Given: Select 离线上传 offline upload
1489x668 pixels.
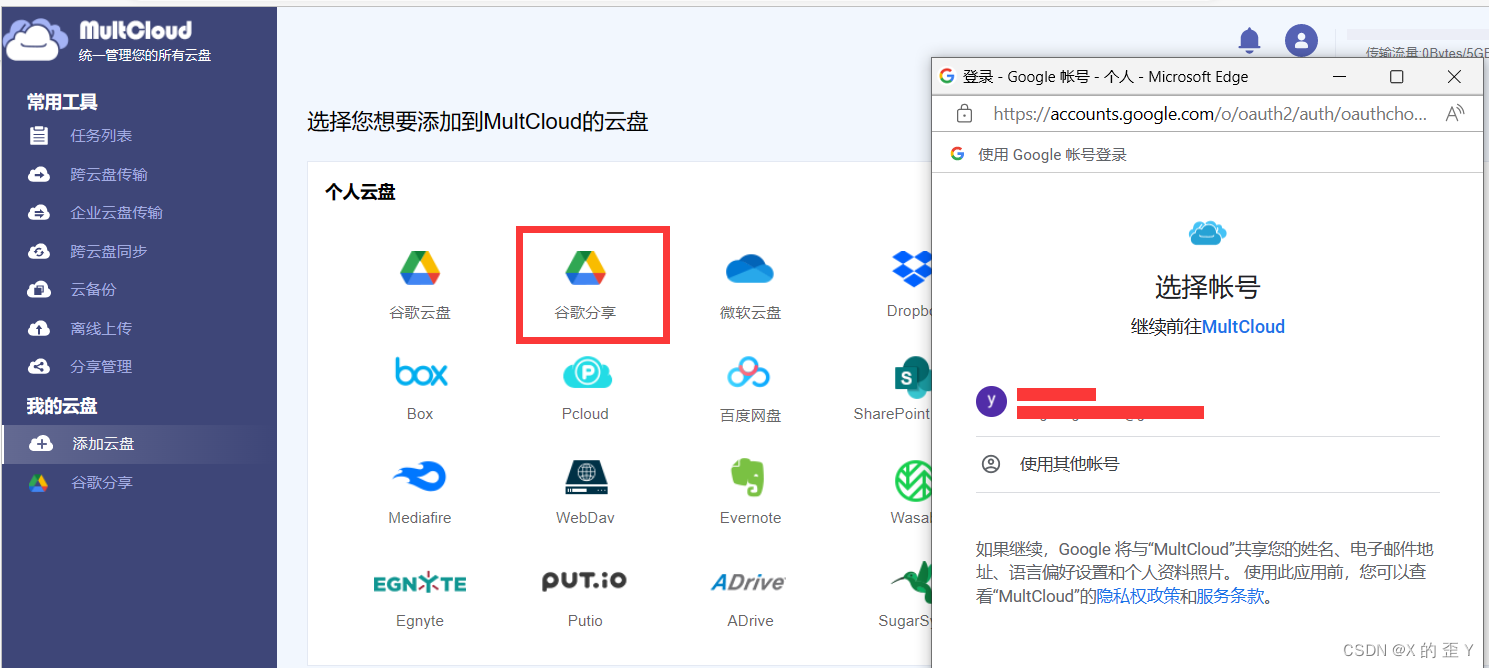Looking at the screenshot, I should 101,329.
